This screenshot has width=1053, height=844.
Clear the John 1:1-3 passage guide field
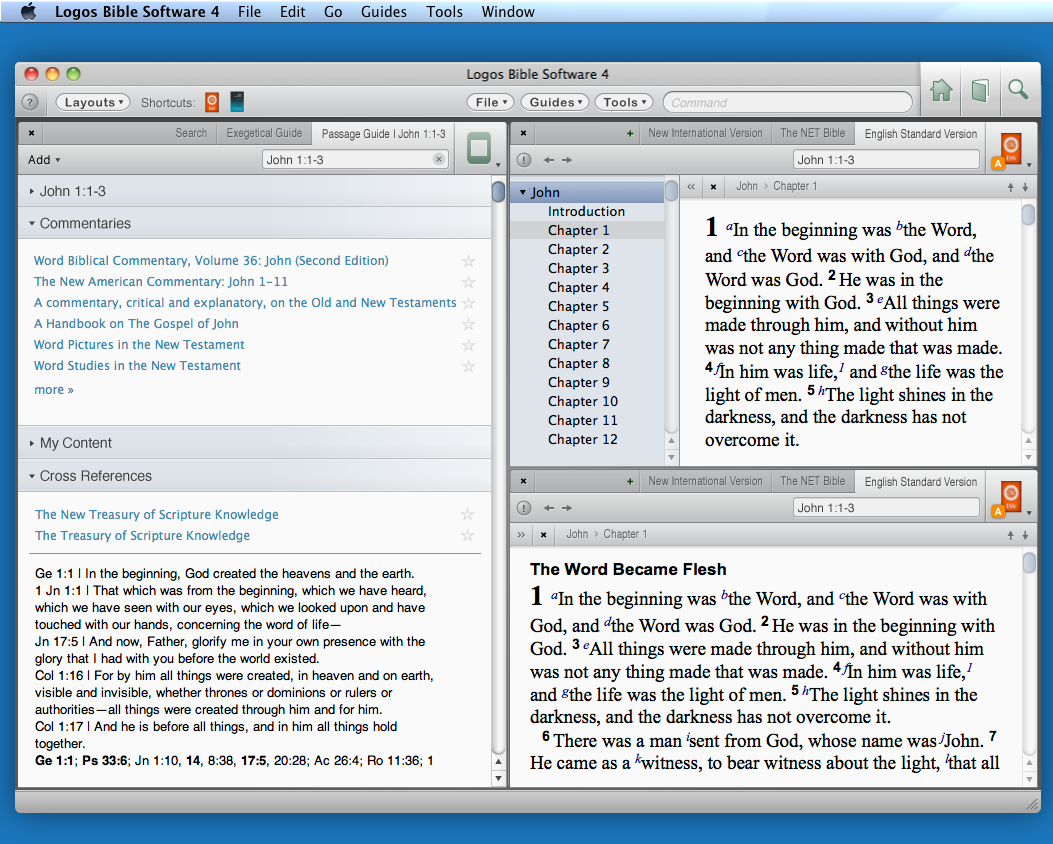click(x=439, y=159)
